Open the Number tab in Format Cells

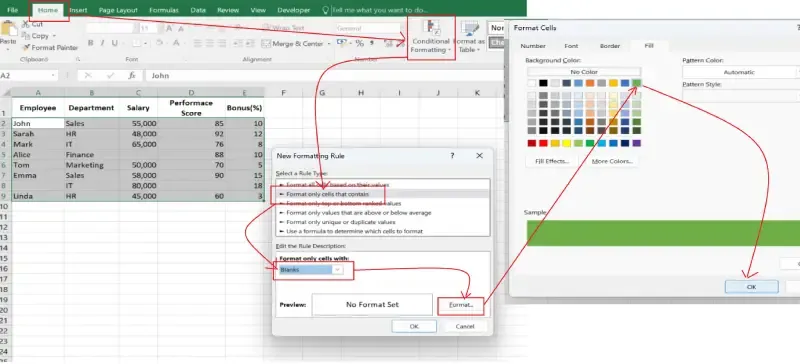click(533, 46)
